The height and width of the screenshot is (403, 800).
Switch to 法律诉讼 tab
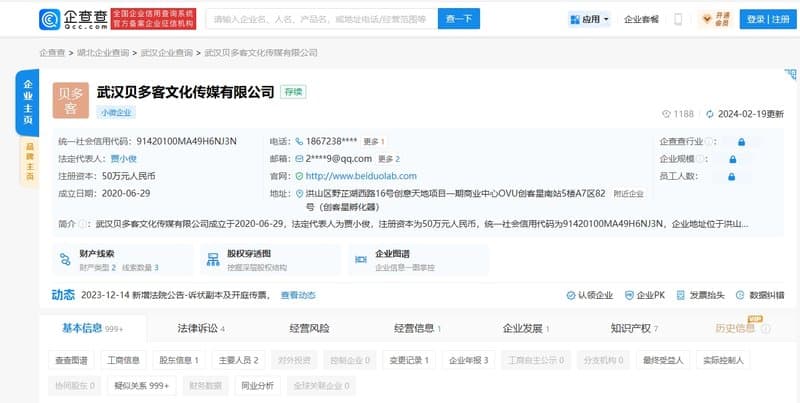(201, 329)
